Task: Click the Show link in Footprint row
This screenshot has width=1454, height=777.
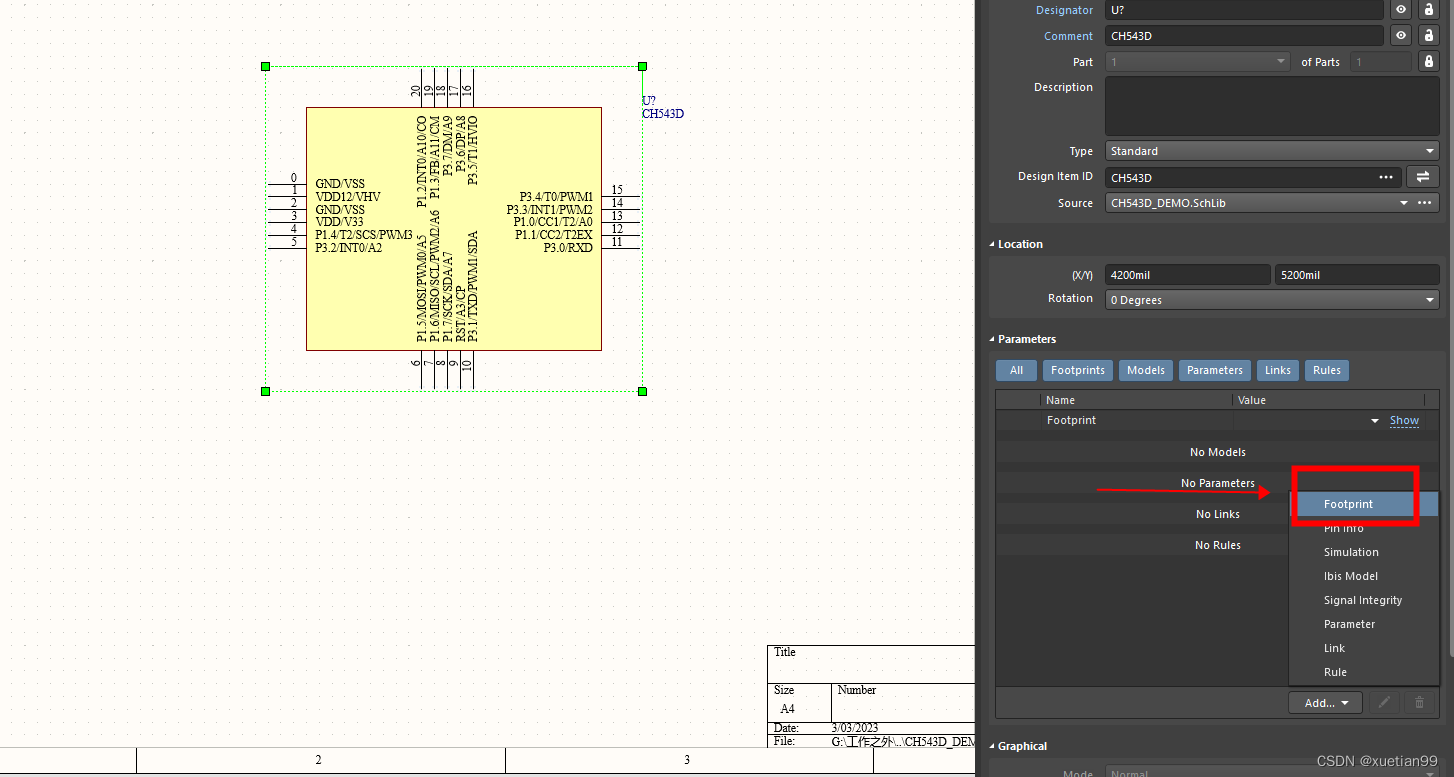Action: 1404,421
